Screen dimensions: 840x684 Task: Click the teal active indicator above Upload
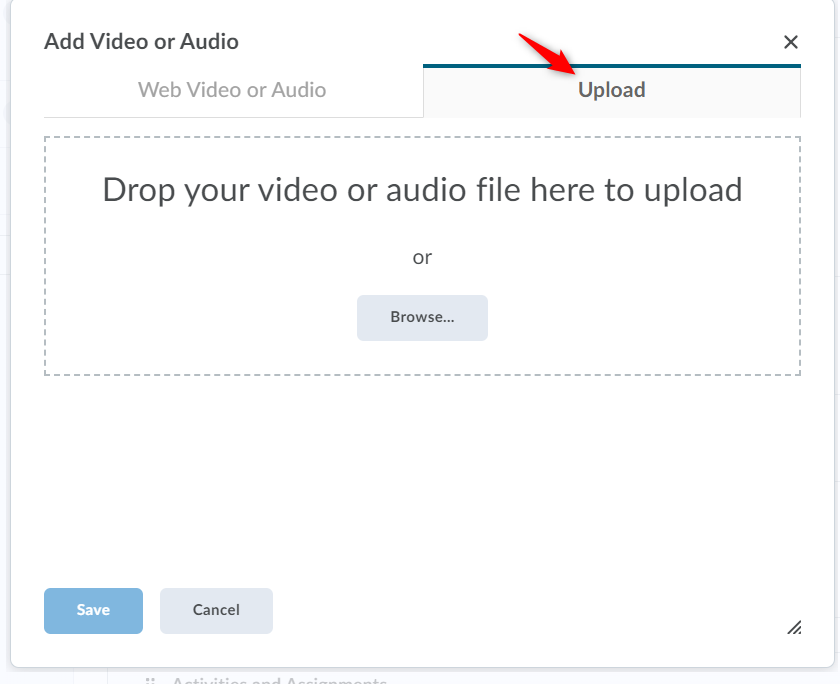pos(611,66)
